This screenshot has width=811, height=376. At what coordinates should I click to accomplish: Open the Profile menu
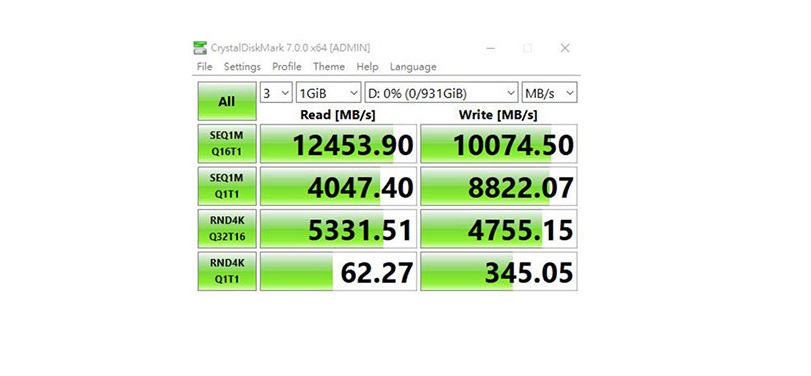point(287,67)
